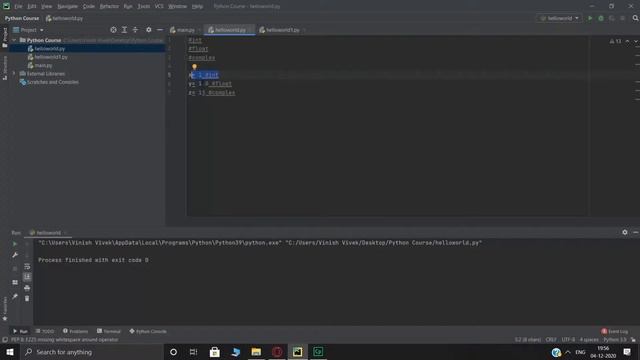Open Microsoft Store from taskbar
Screen dimensions: 640x360
215,352
